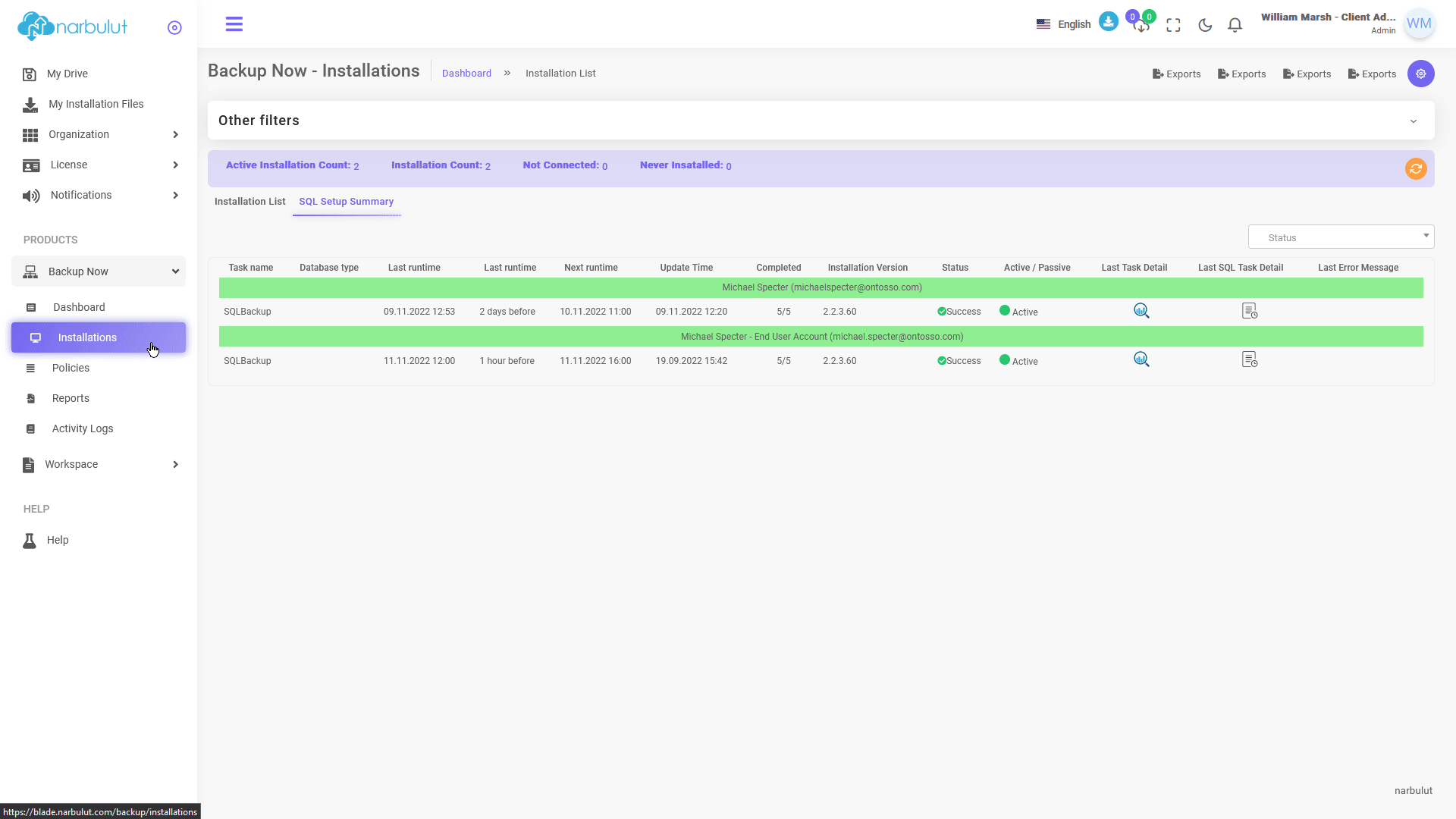This screenshot has height=819, width=1456.
Task: Click the WM user avatar
Action: point(1419,24)
